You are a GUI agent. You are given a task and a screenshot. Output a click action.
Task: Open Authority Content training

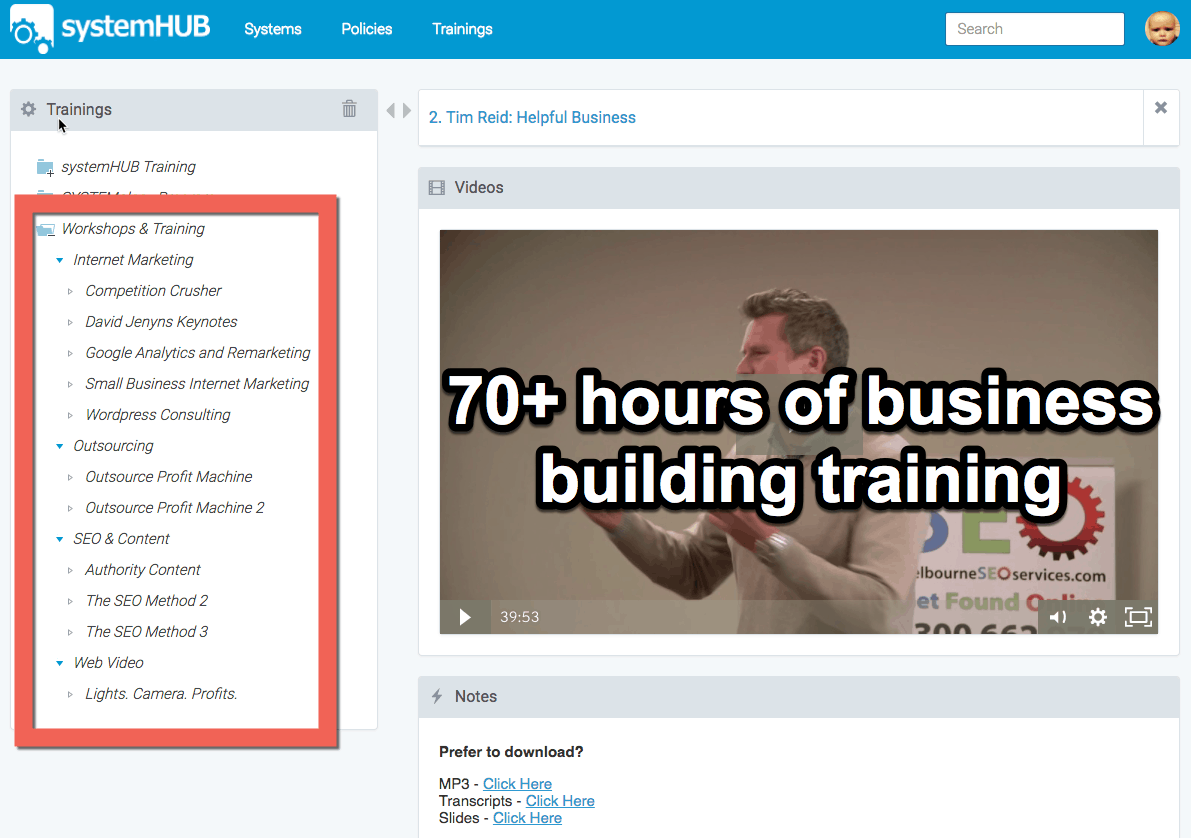[143, 570]
